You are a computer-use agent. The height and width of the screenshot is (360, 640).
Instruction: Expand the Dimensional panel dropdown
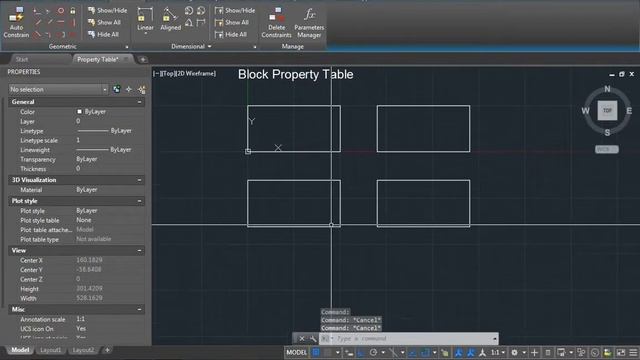coord(209,47)
